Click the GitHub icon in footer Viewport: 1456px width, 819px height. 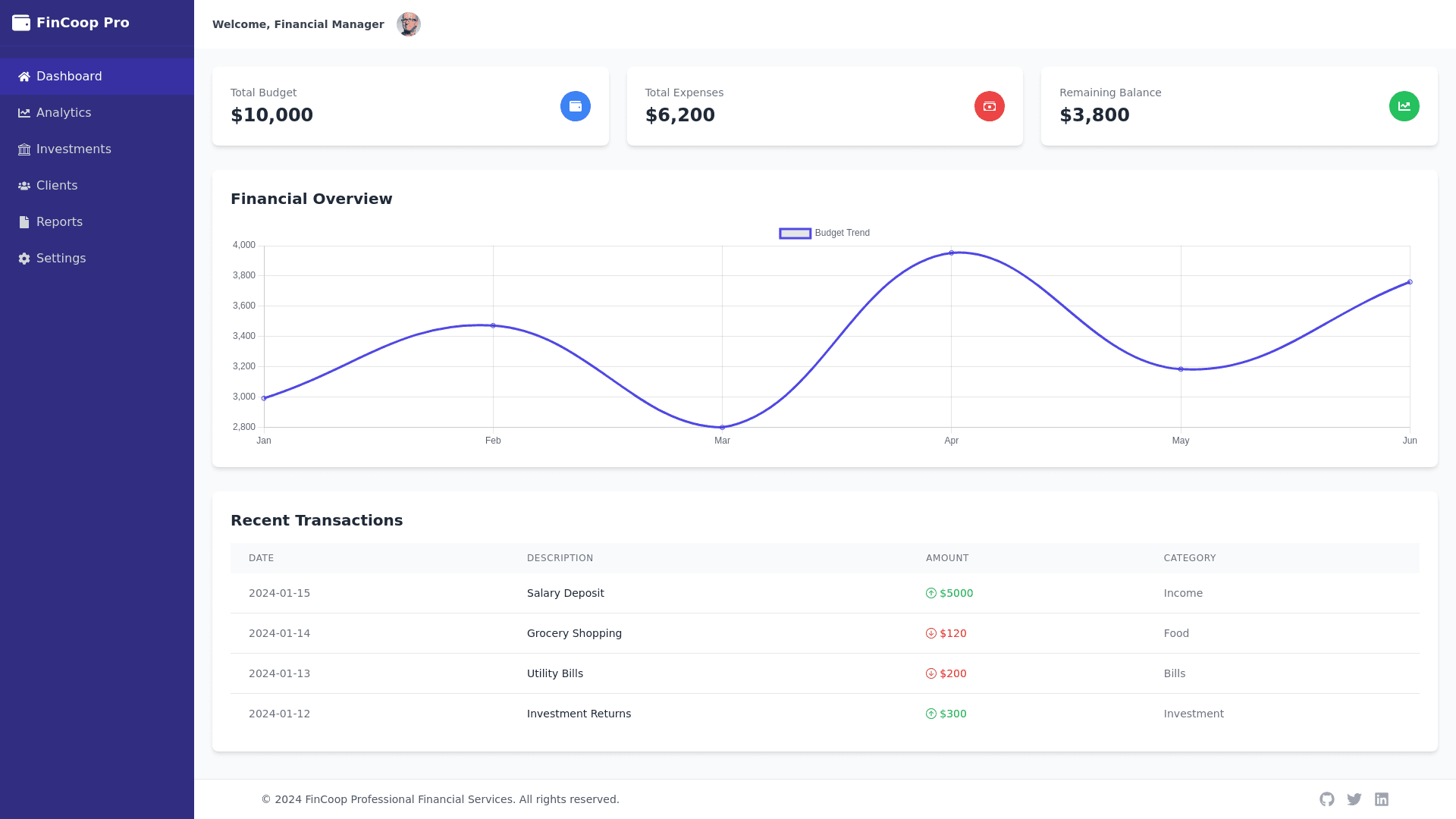pyautogui.click(x=1326, y=799)
